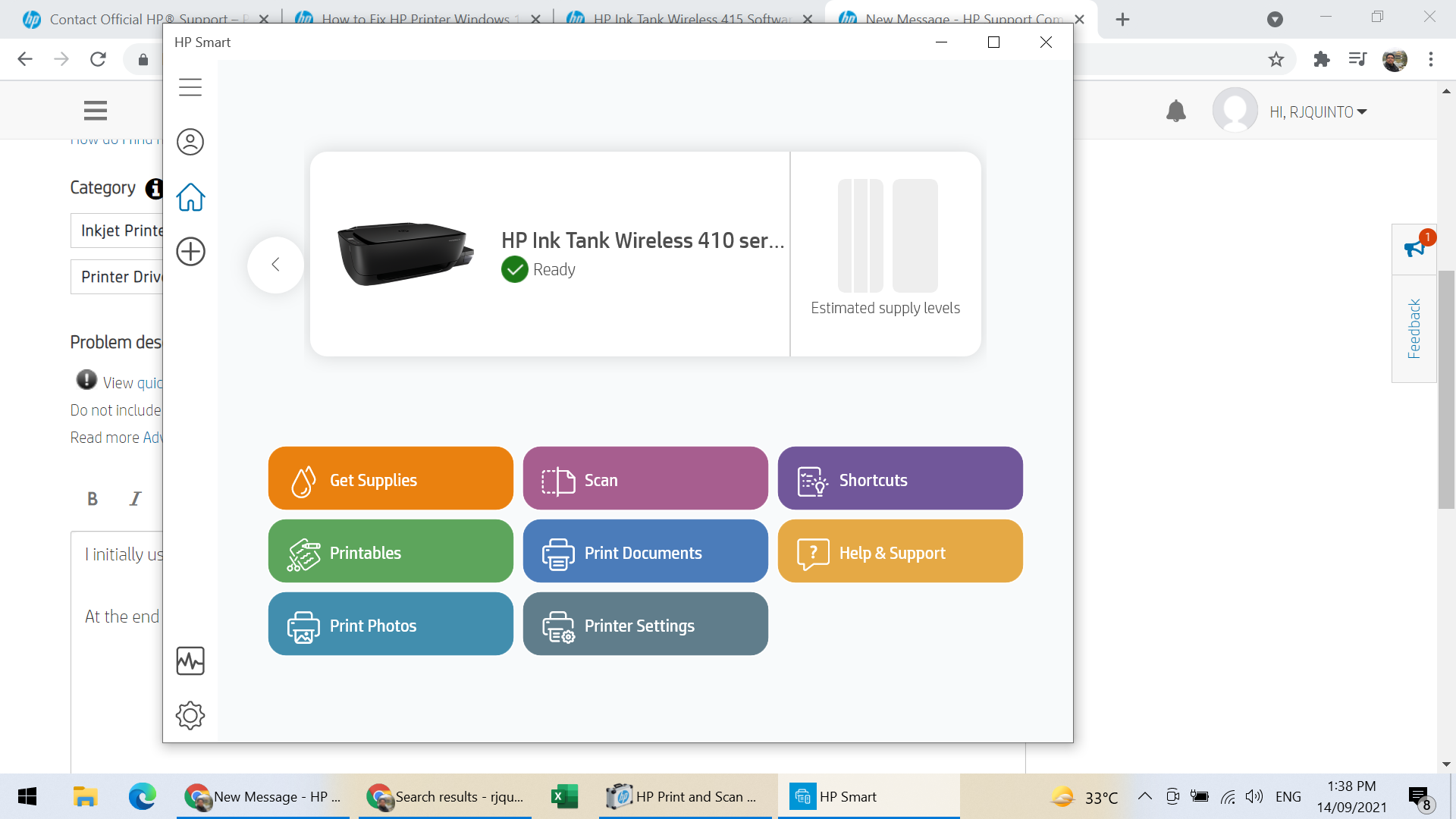Image resolution: width=1456 pixels, height=819 pixels.
Task: Go to previous printer with left chevron
Action: (x=275, y=265)
